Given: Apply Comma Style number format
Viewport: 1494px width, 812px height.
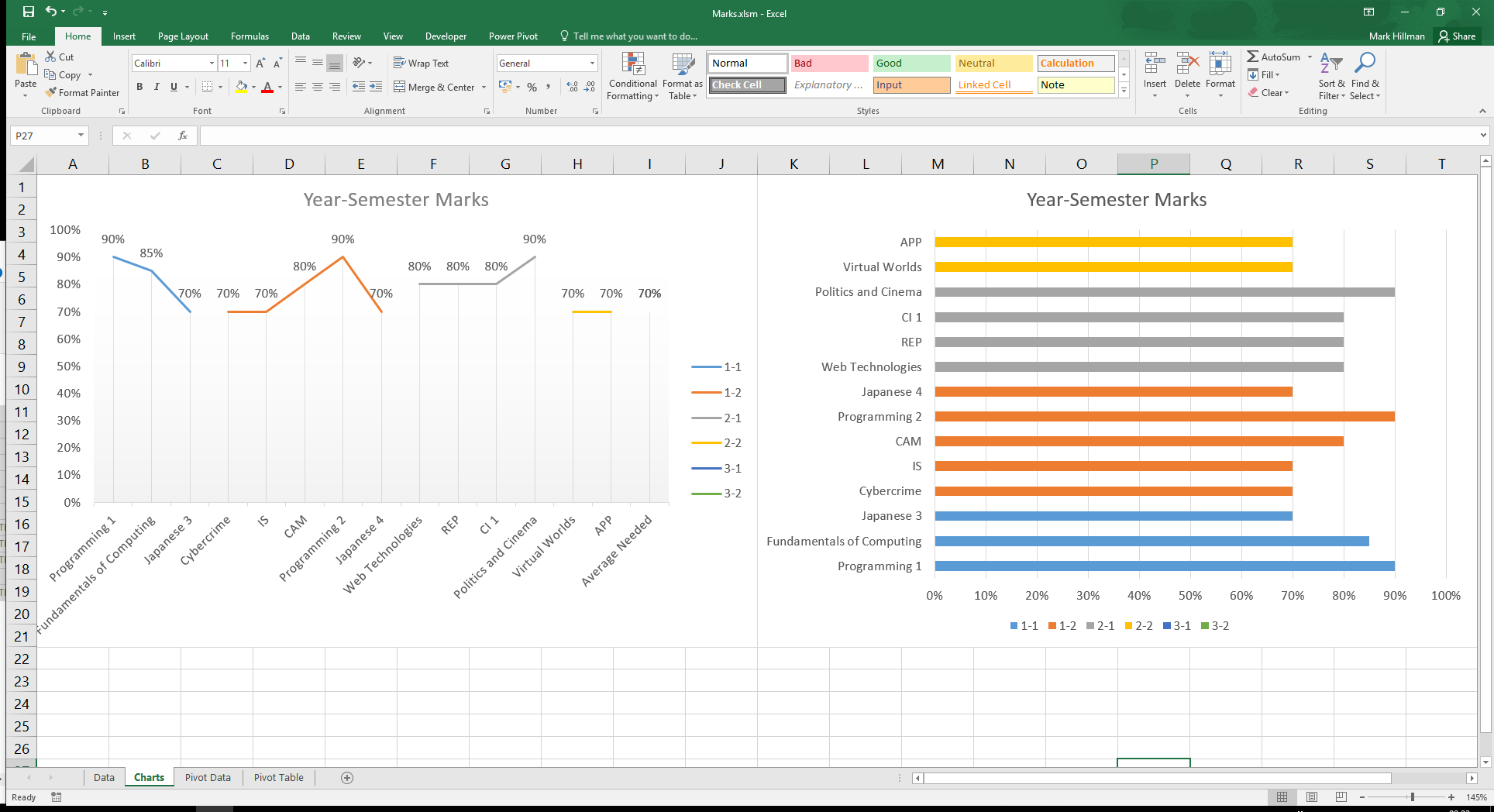Looking at the screenshot, I should pos(549,87).
